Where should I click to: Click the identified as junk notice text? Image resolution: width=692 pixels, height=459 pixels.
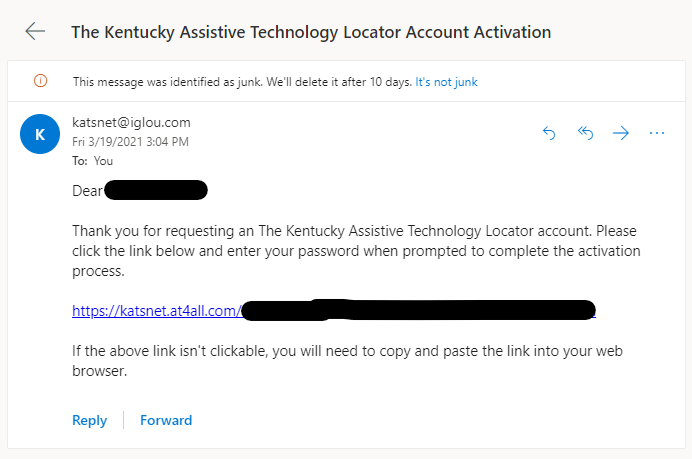(x=242, y=82)
